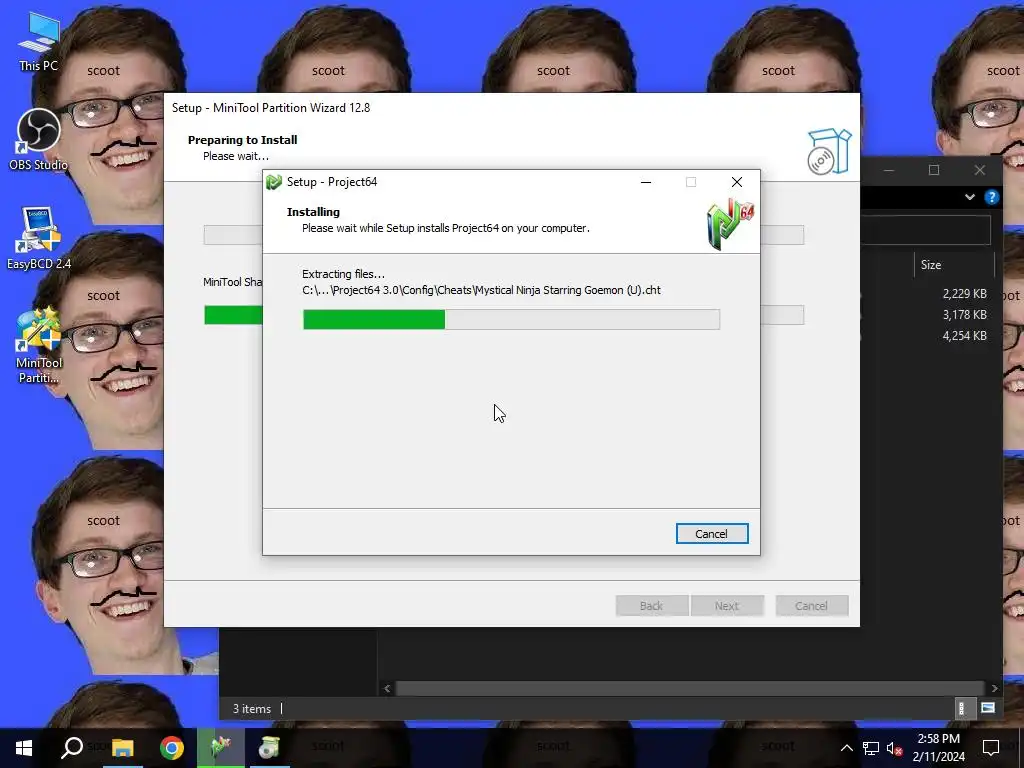Click the '3 items' status bar text

point(252,709)
